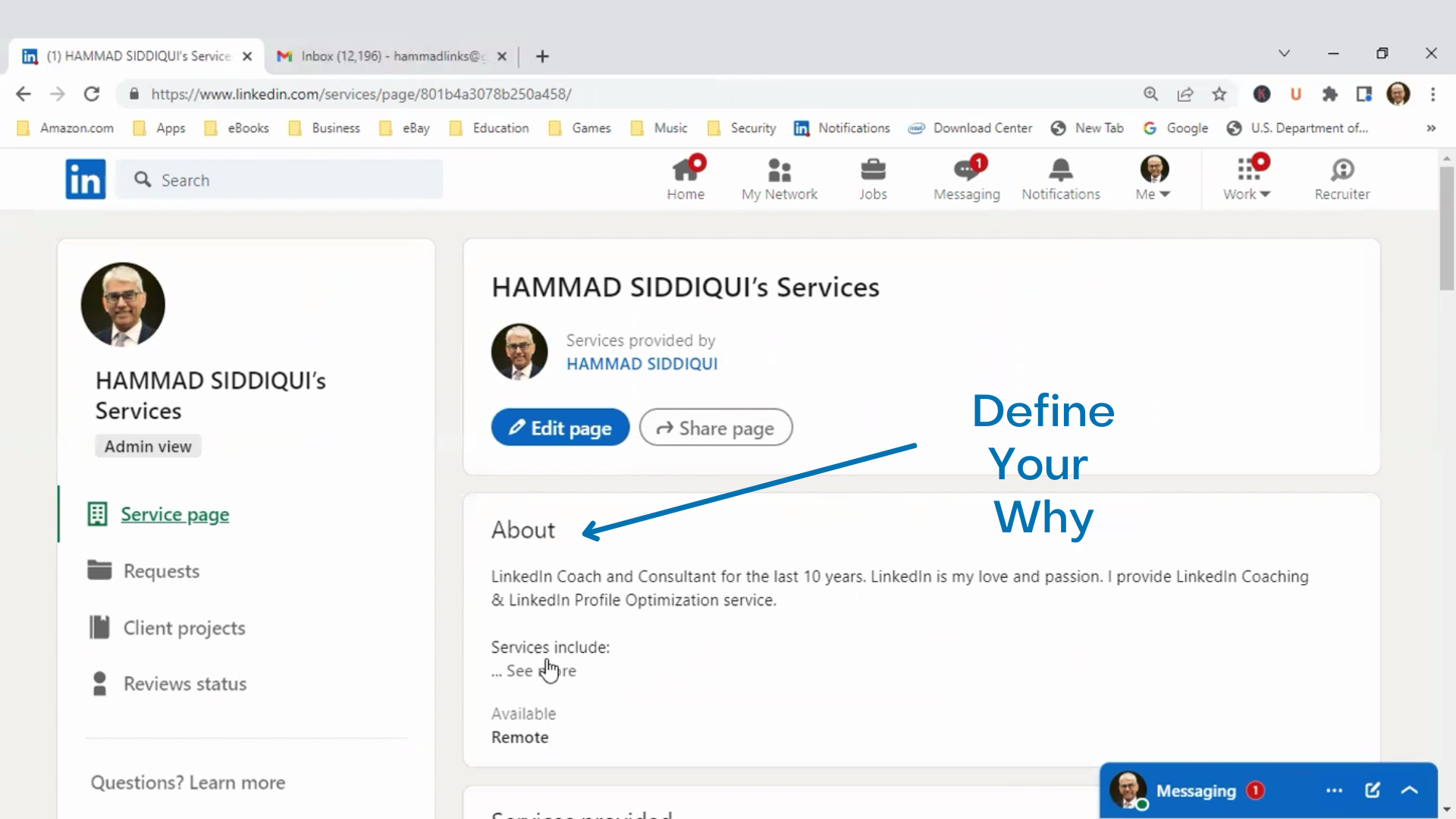Open Client projects in the left sidebar

[x=184, y=628]
